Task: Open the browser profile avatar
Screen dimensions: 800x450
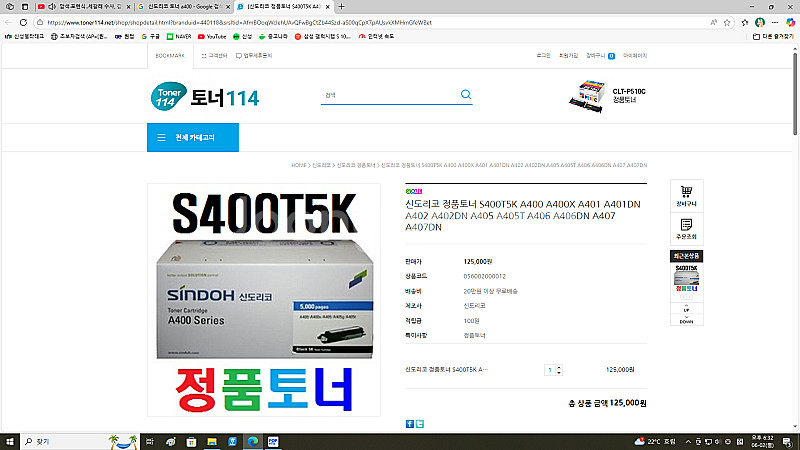Action: 760,22
